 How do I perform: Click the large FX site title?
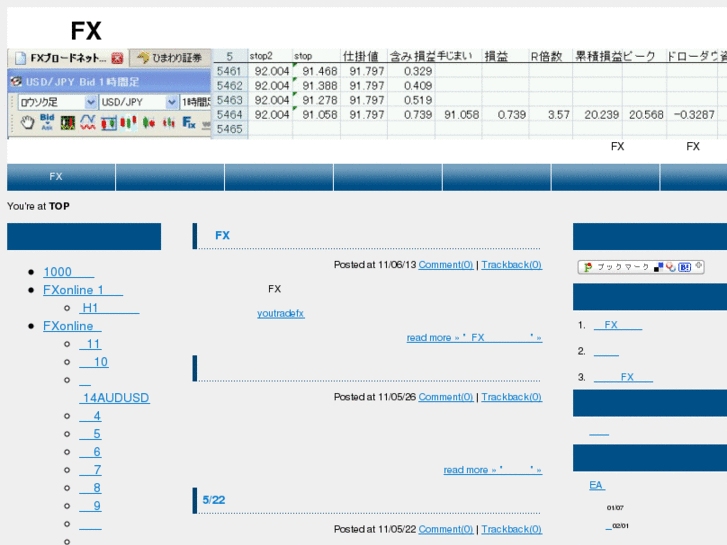click(86, 31)
